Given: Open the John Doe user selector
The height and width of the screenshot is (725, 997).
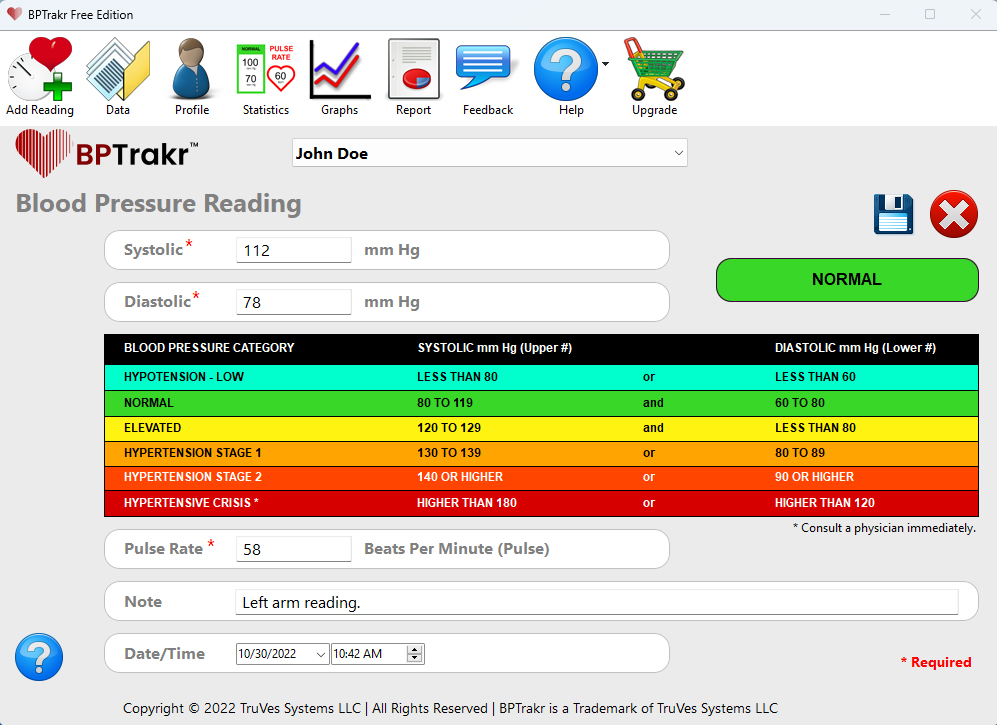Looking at the screenshot, I should [489, 152].
